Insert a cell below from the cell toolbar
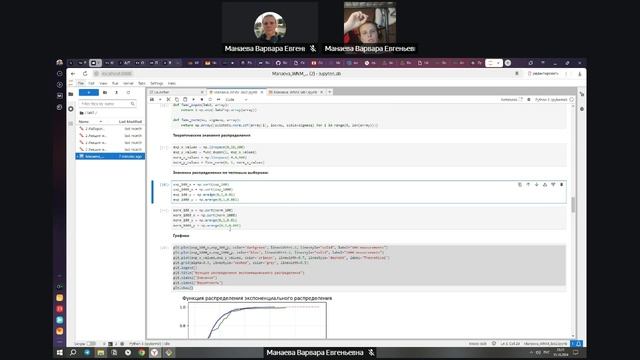 (x=553, y=185)
